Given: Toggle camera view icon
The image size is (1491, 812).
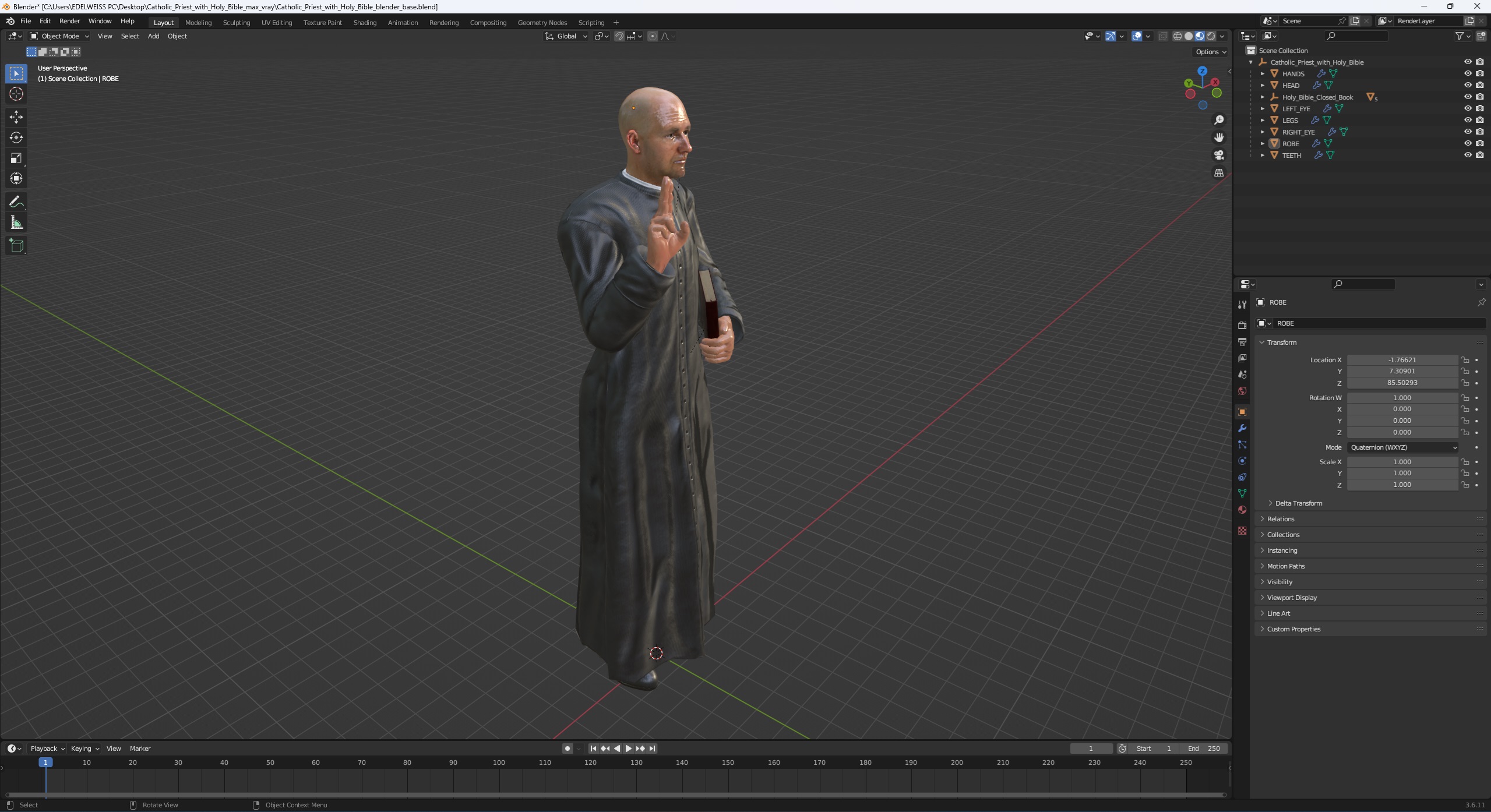Looking at the screenshot, I should 1218,155.
